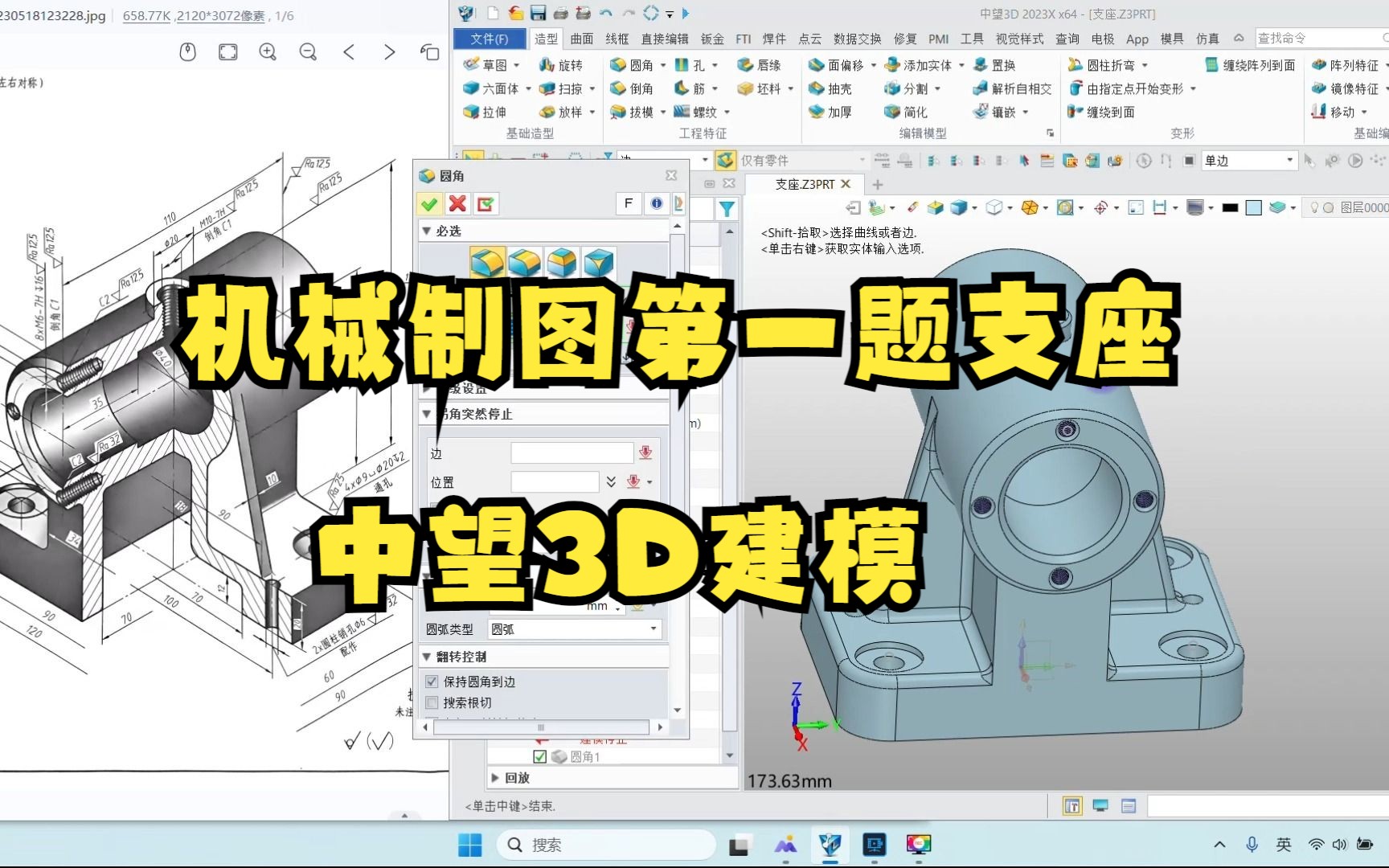Switch to the 支座.Z3PRT document tab
This screenshot has height=868, width=1389.
point(805,184)
